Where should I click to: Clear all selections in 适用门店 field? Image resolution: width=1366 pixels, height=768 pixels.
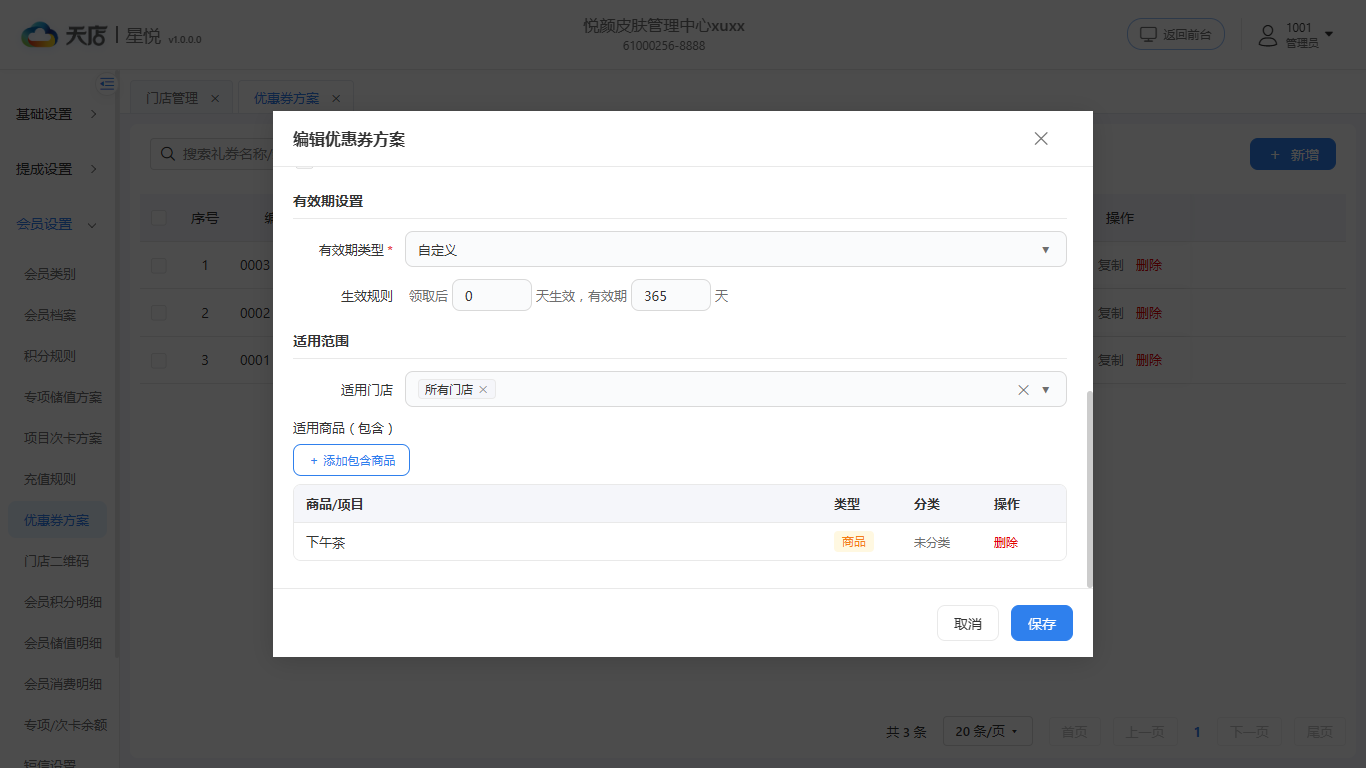1023,390
